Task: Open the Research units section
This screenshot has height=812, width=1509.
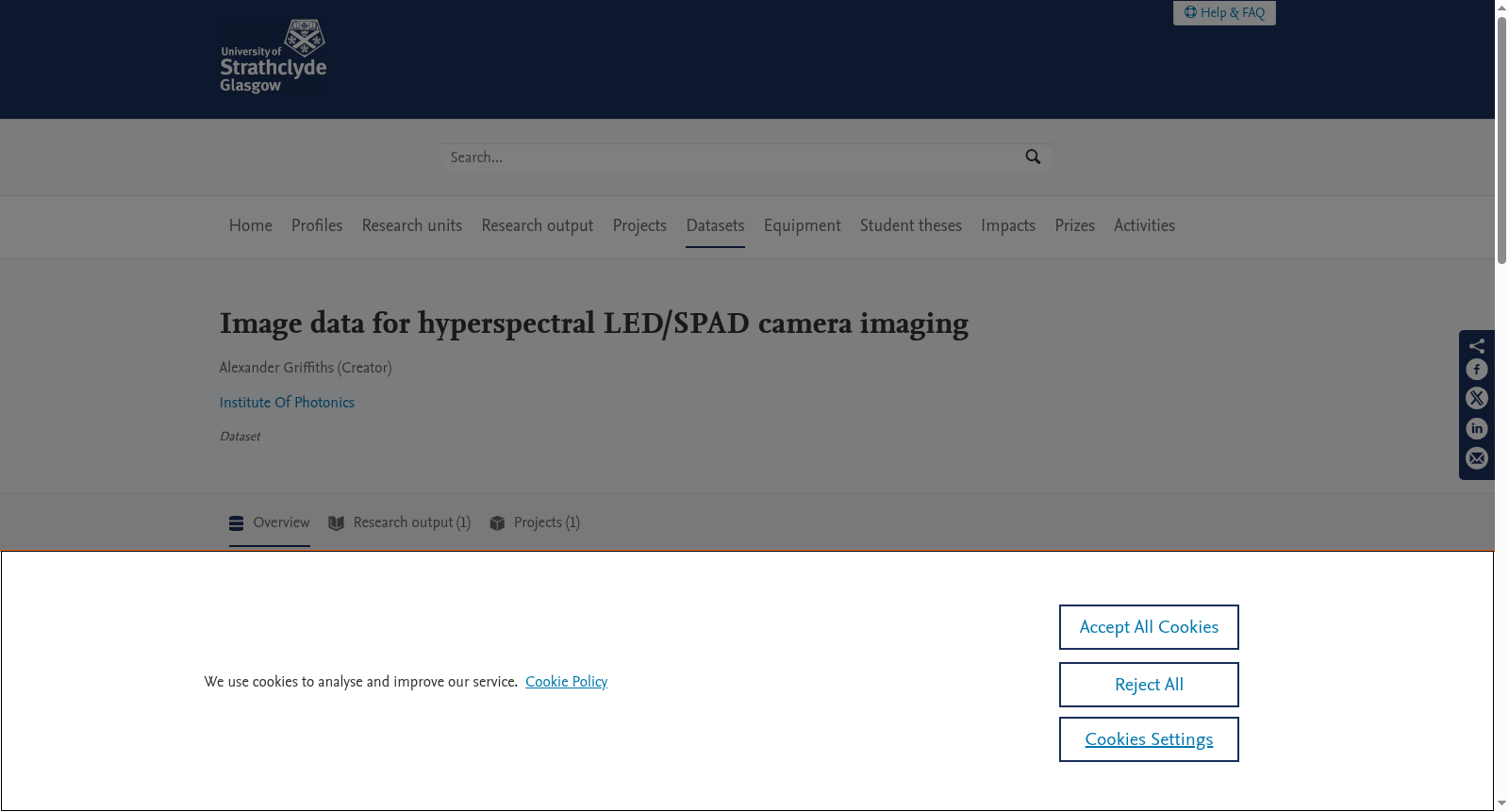Action: 412,225
